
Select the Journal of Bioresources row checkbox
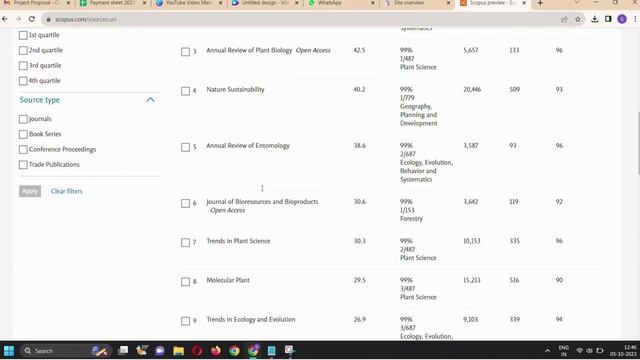click(185, 203)
